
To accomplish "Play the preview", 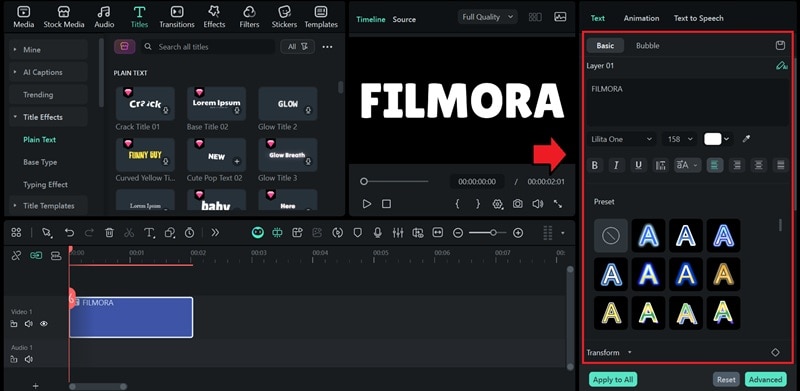I will 367,204.
